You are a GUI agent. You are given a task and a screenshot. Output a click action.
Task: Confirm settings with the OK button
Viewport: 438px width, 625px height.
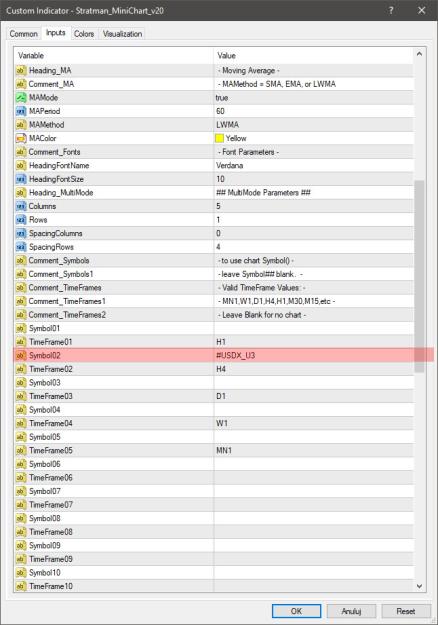(x=296, y=611)
